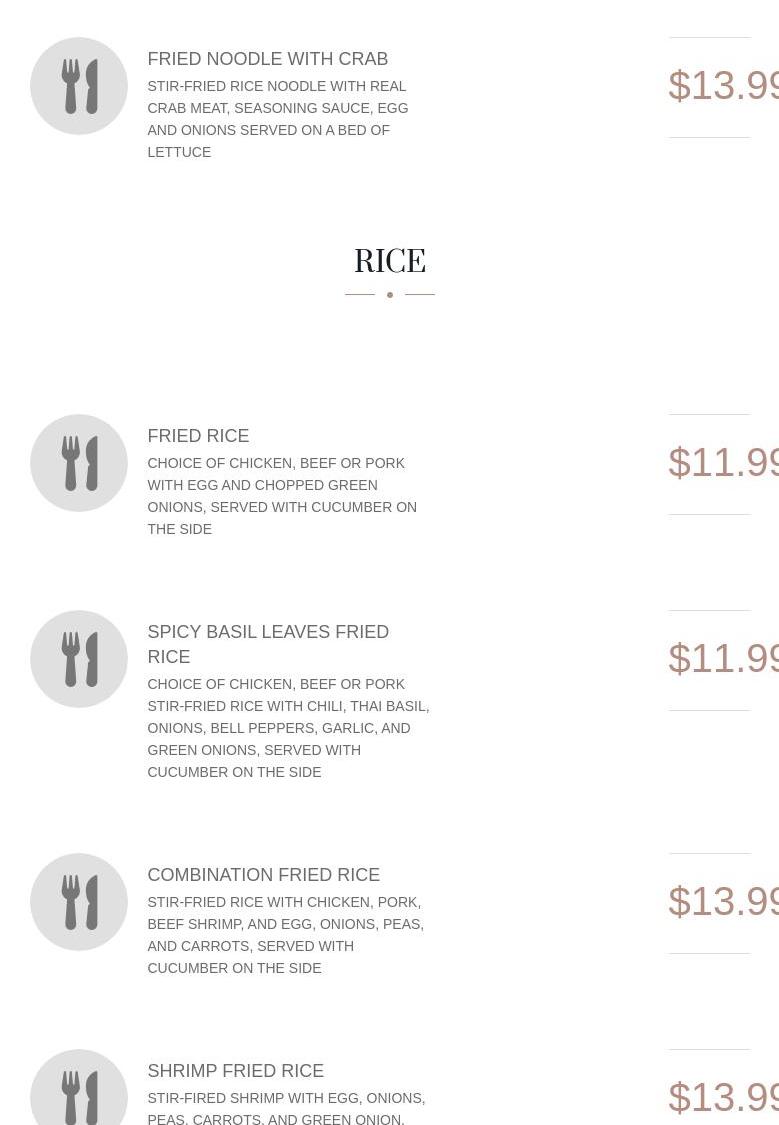Open the Spicy Basil Leaves Fried Rice title
Image resolution: width=779 pixels, height=1125 pixels.
(x=267, y=644)
